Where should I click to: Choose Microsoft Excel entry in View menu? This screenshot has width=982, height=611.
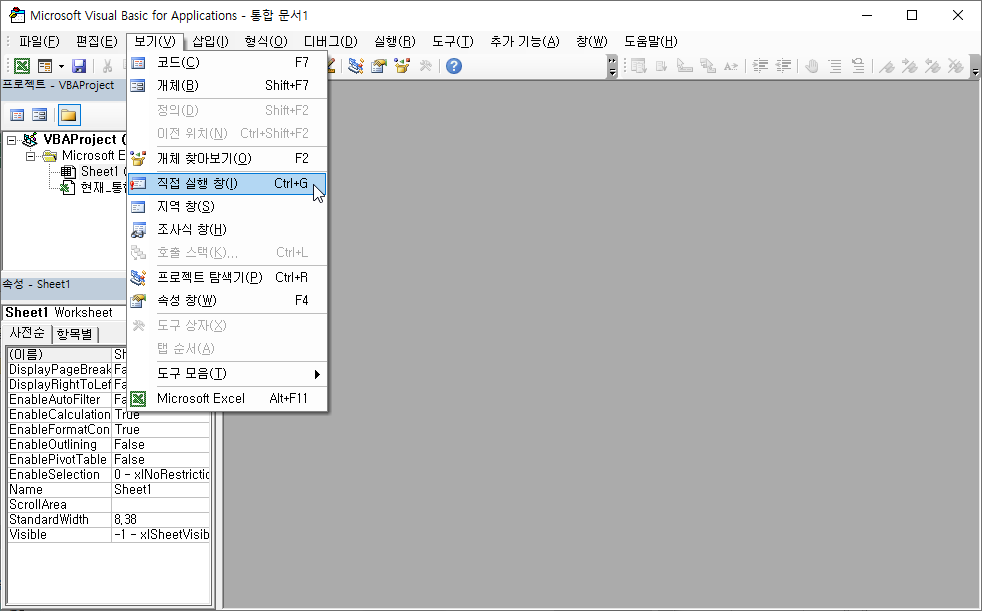pyautogui.click(x=227, y=399)
